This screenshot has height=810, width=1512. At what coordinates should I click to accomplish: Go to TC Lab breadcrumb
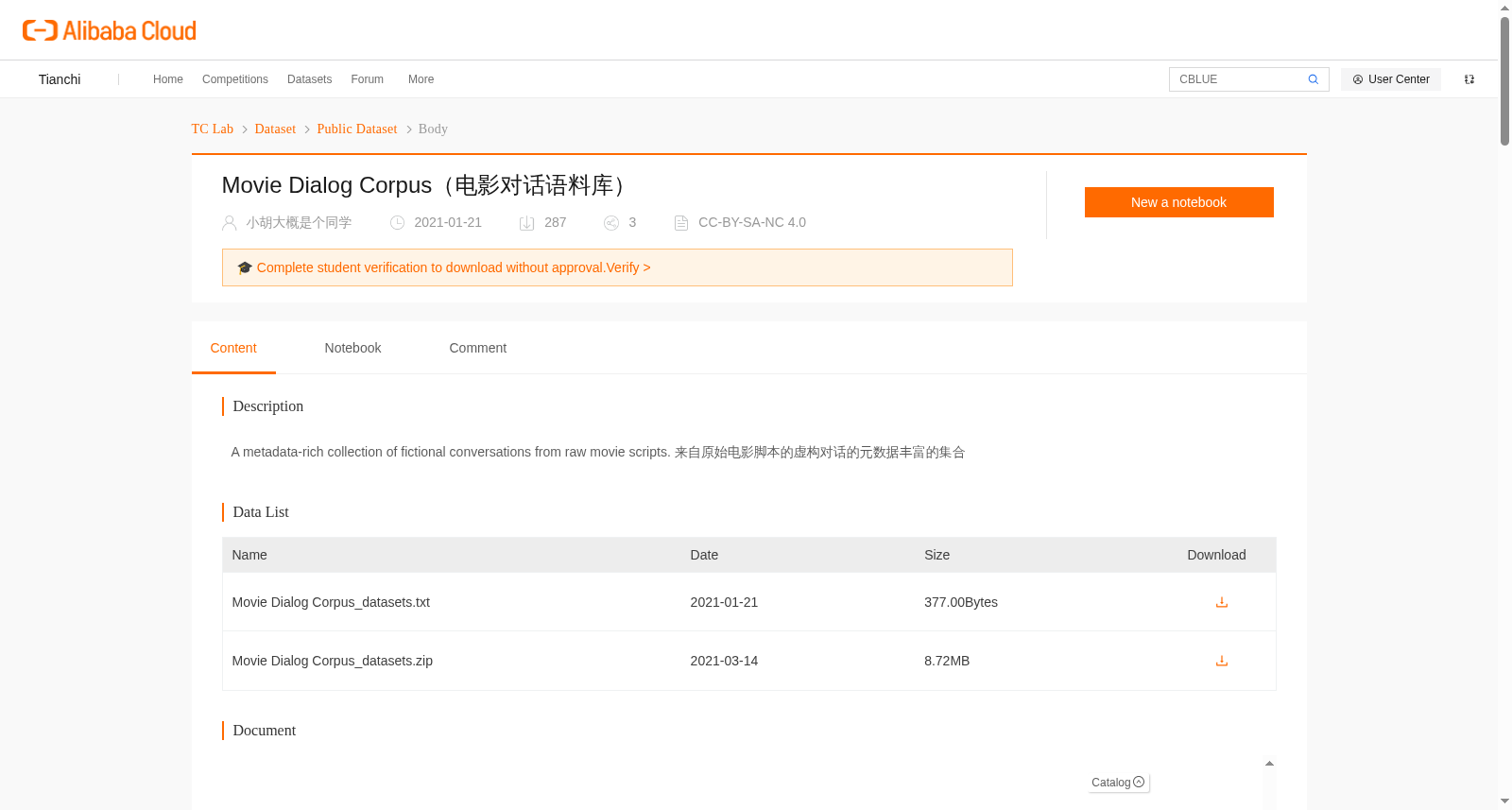(x=212, y=129)
